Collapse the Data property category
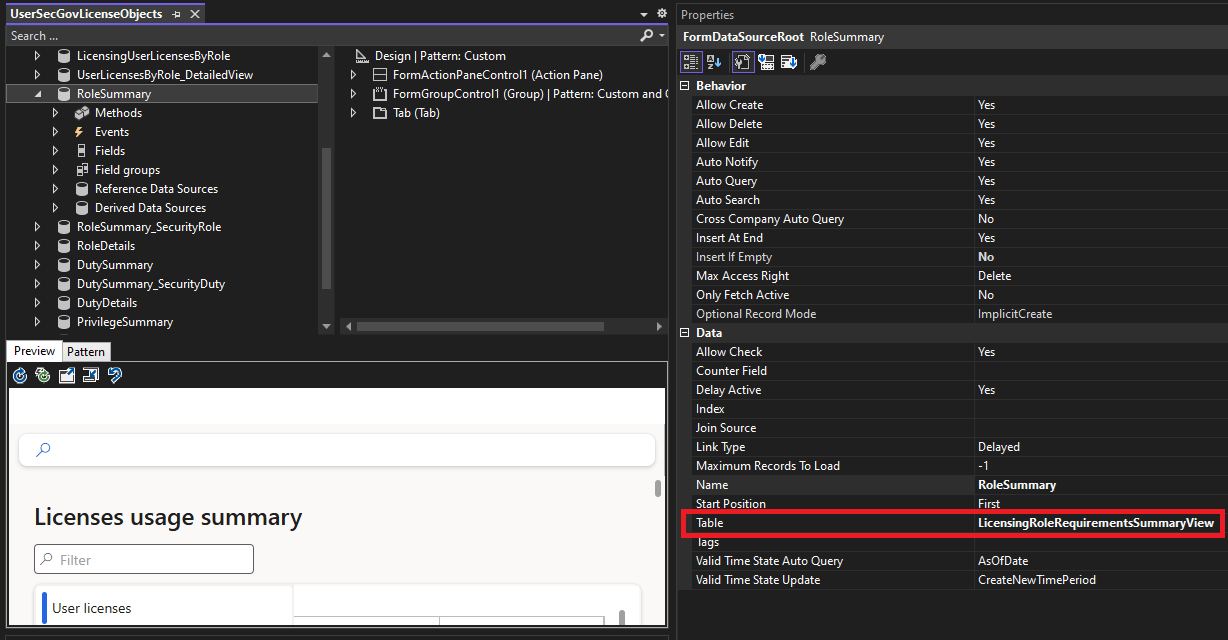 point(685,333)
